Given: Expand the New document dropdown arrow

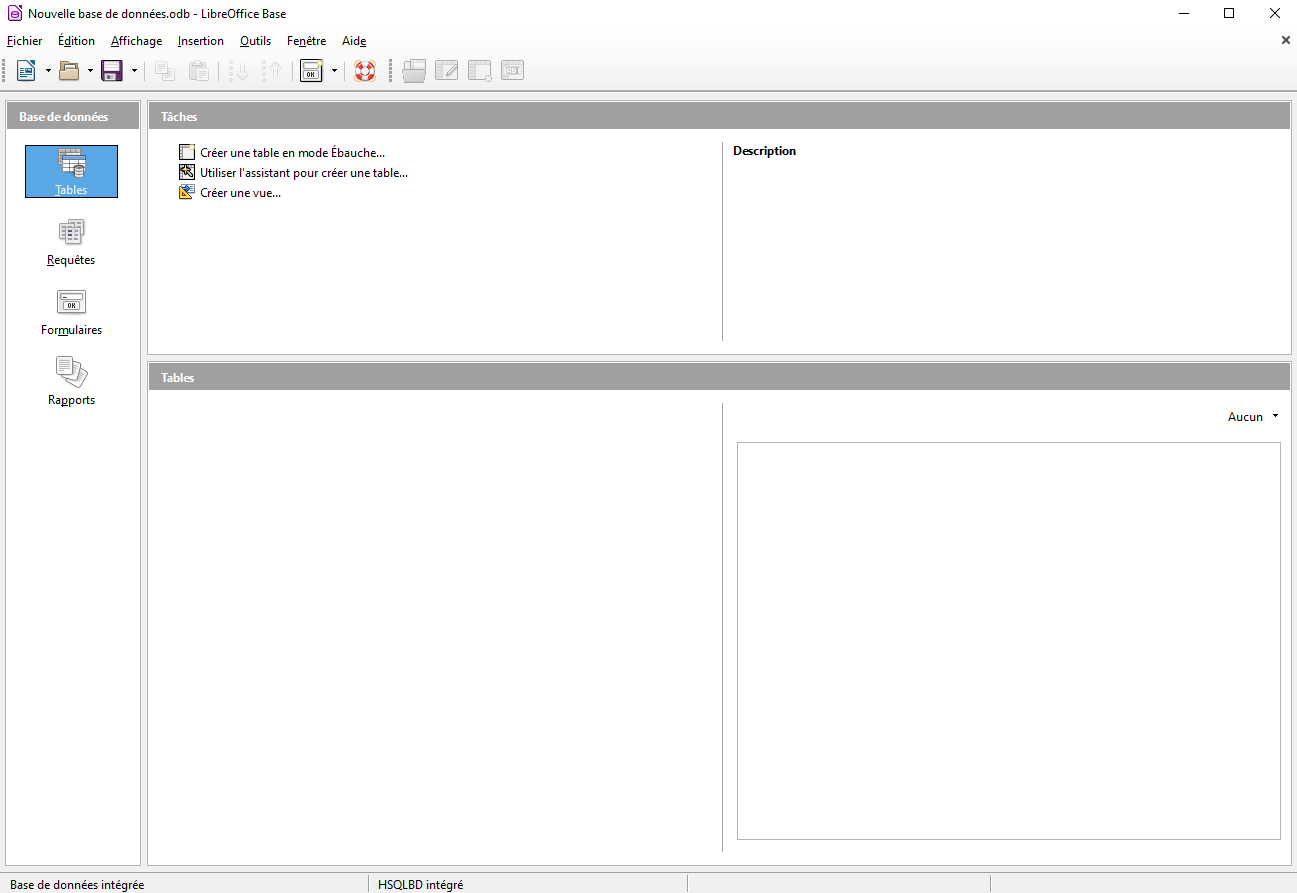Looking at the screenshot, I should [48, 71].
